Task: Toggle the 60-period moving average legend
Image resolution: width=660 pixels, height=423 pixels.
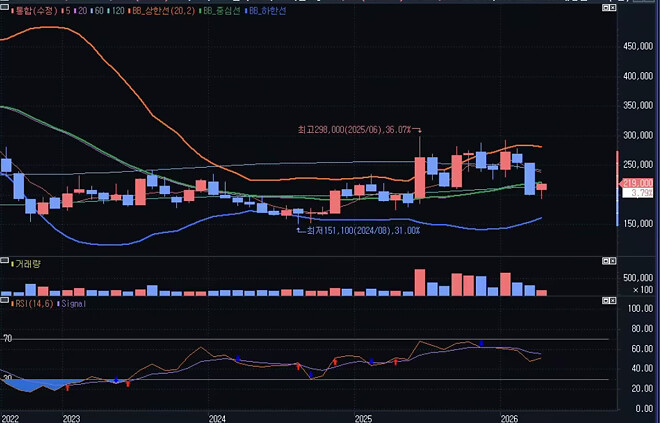Action: pyautogui.click(x=99, y=9)
